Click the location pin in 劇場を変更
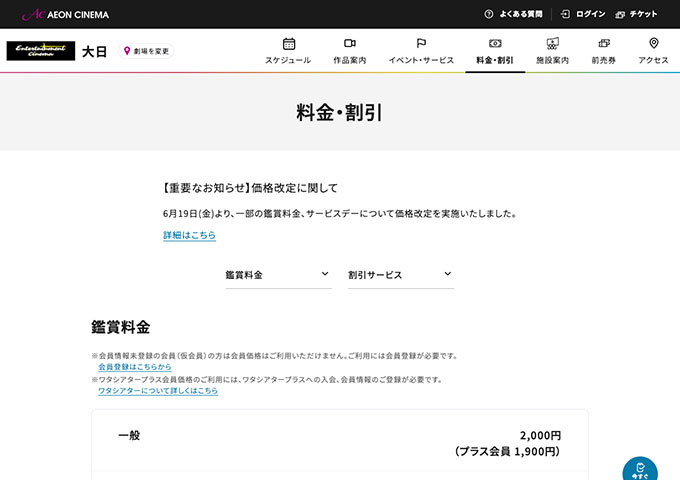 (127, 51)
